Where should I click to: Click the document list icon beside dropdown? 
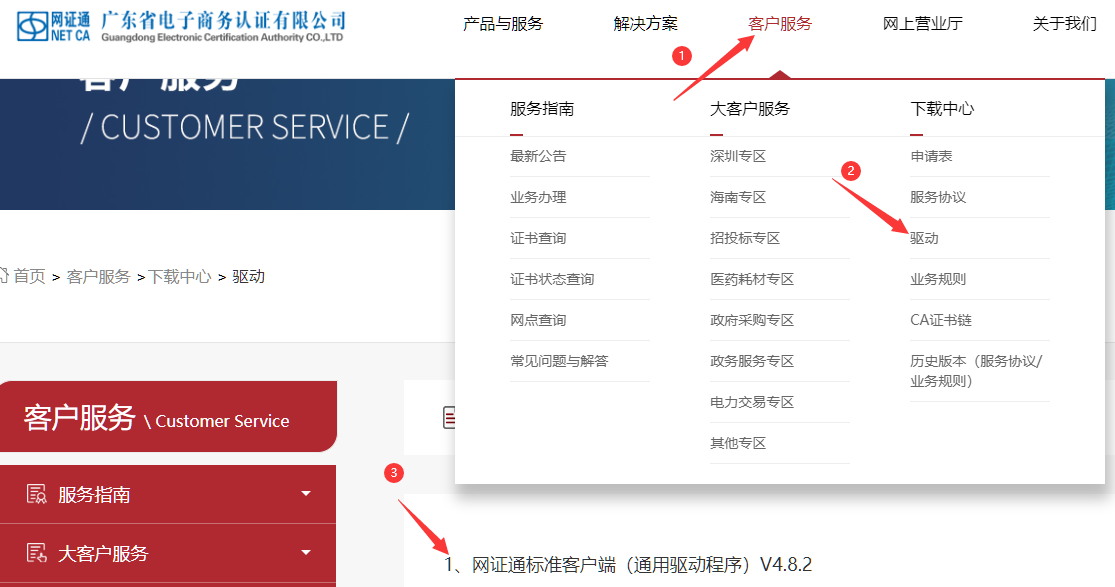click(x=450, y=418)
